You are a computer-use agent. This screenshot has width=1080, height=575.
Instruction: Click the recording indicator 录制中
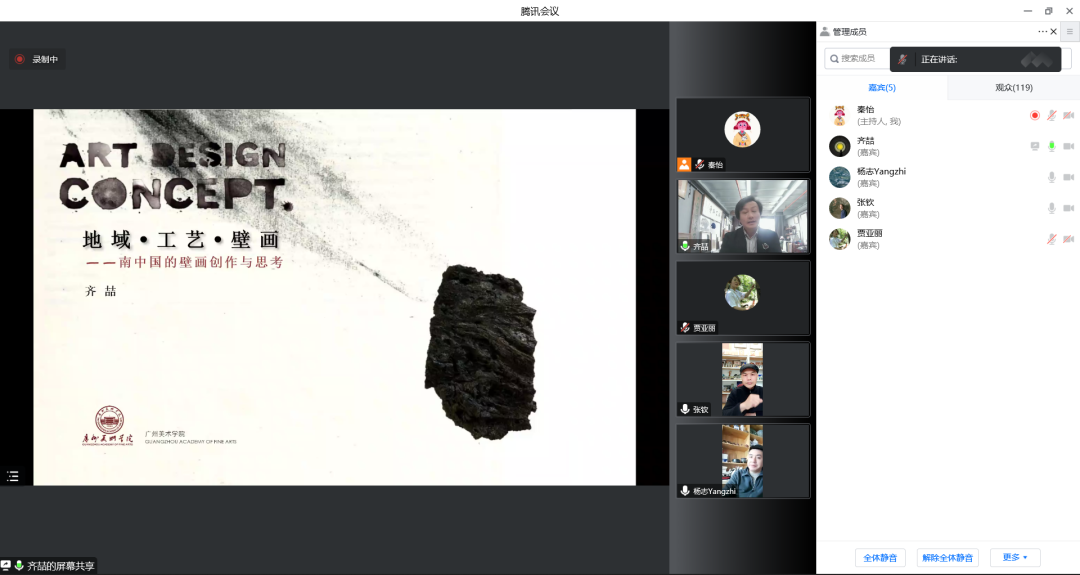coord(37,59)
